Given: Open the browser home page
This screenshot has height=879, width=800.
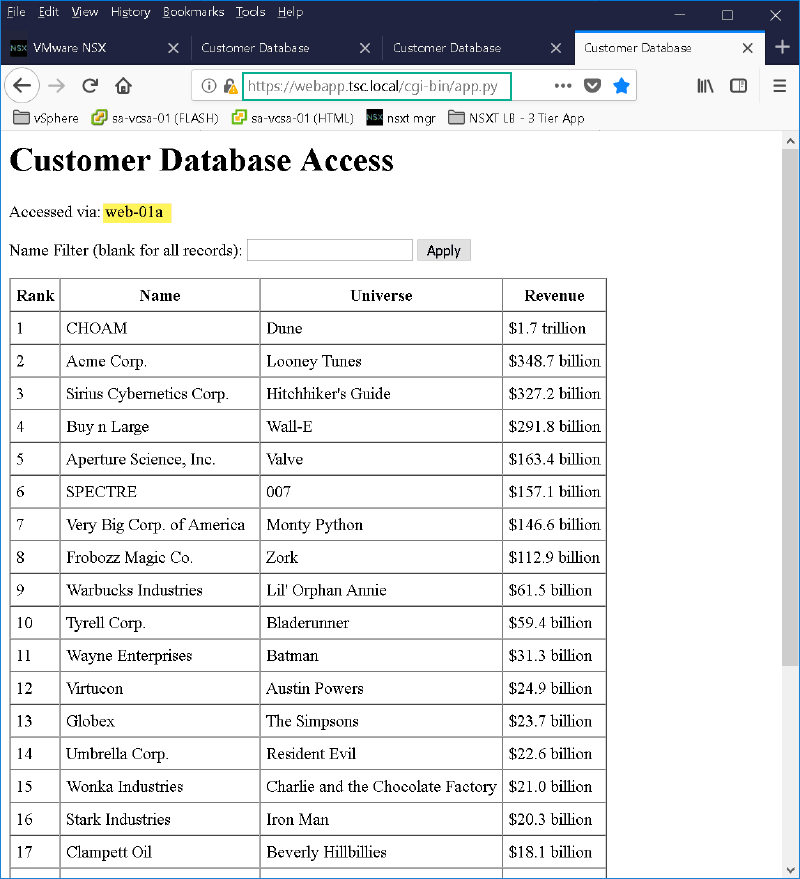Looking at the screenshot, I should click(123, 86).
